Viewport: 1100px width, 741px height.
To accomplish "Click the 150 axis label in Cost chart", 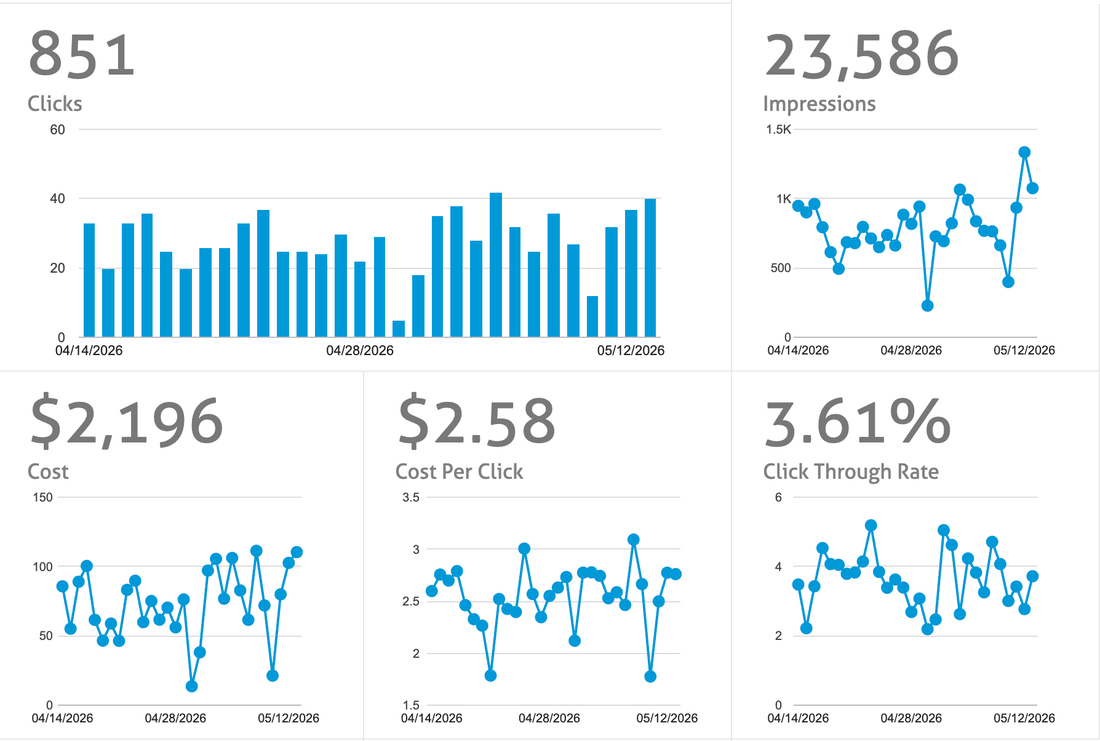I will click(x=43, y=498).
